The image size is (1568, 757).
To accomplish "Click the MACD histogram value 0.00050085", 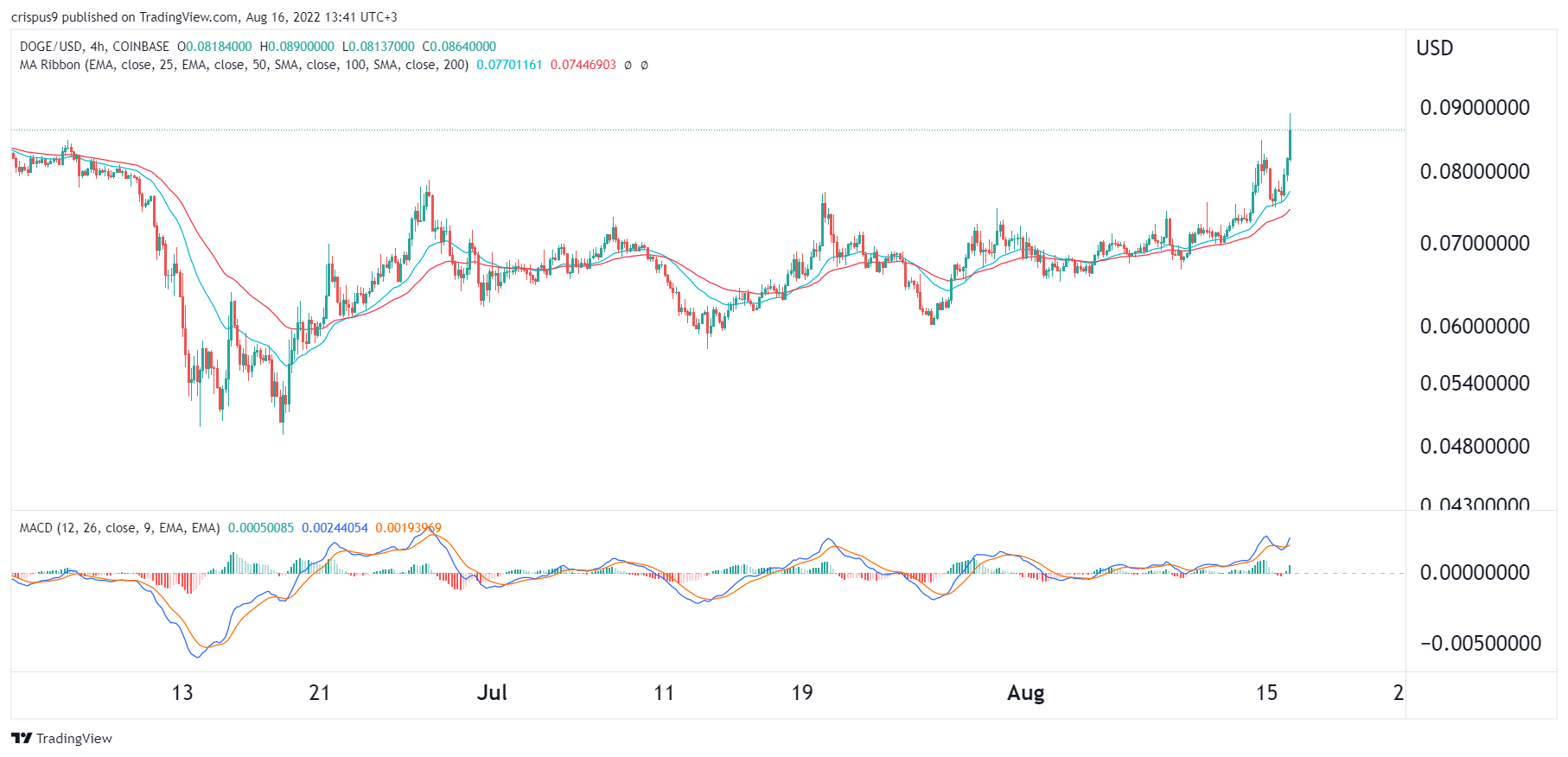I will coord(261,528).
